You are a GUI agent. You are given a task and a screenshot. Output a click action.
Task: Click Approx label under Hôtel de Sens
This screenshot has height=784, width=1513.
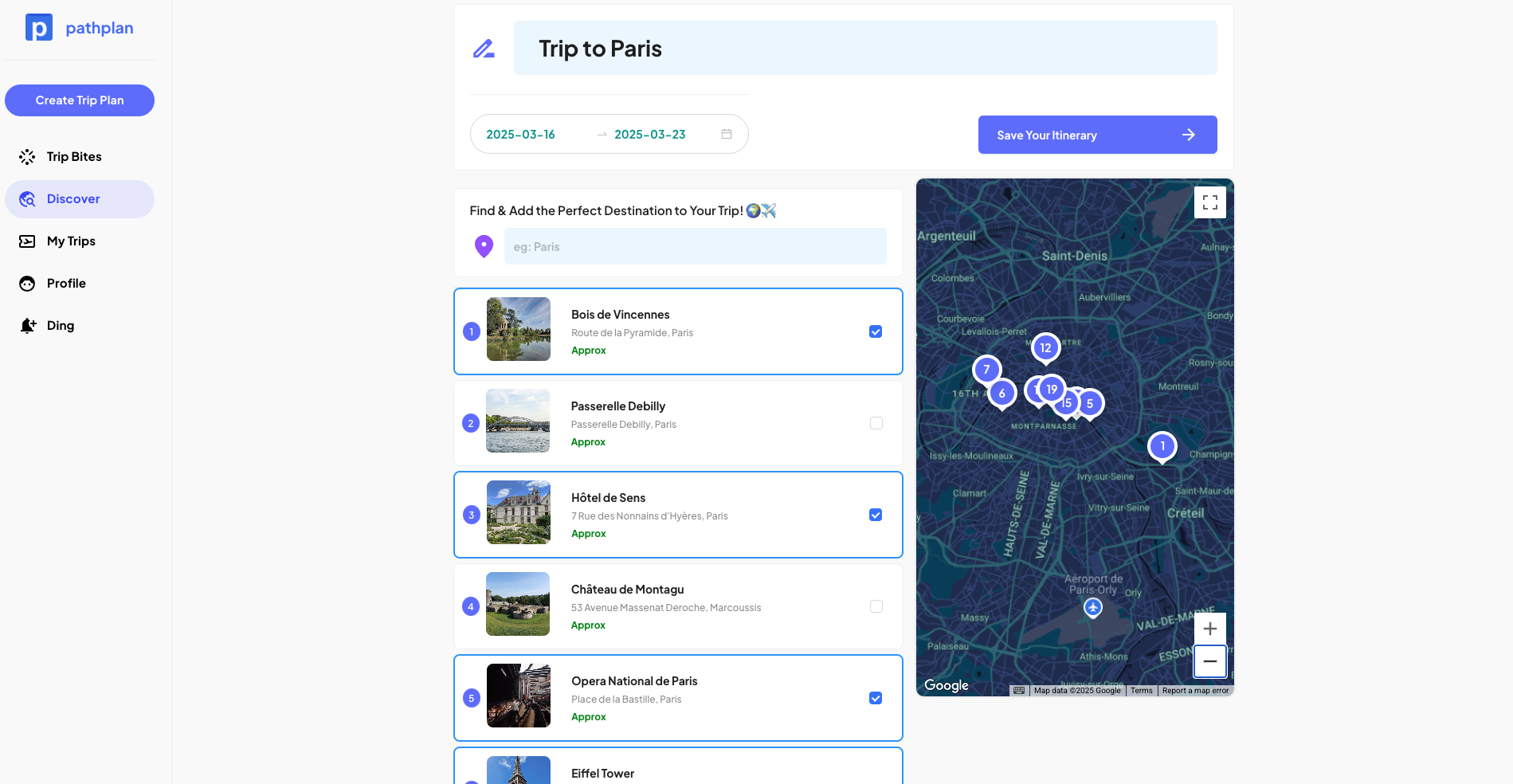[x=589, y=534]
